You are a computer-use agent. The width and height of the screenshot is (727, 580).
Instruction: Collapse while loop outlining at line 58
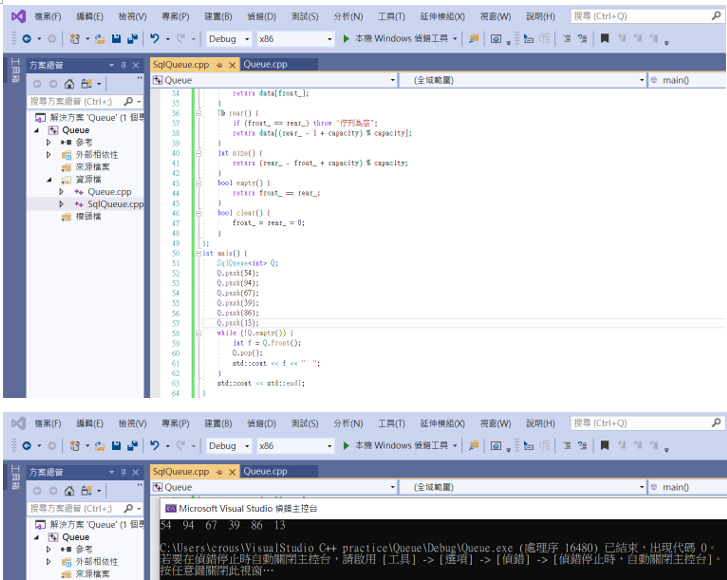coord(198,333)
